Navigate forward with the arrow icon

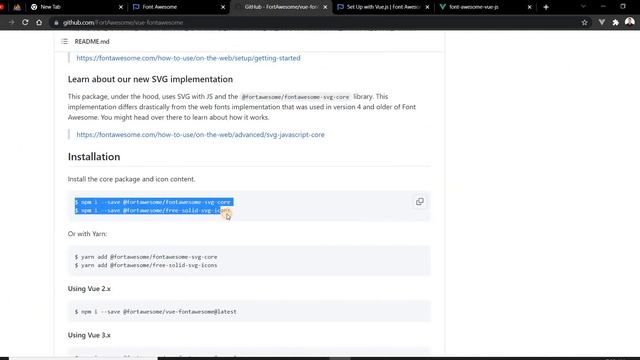pyautogui.click(x=11, y=22)
